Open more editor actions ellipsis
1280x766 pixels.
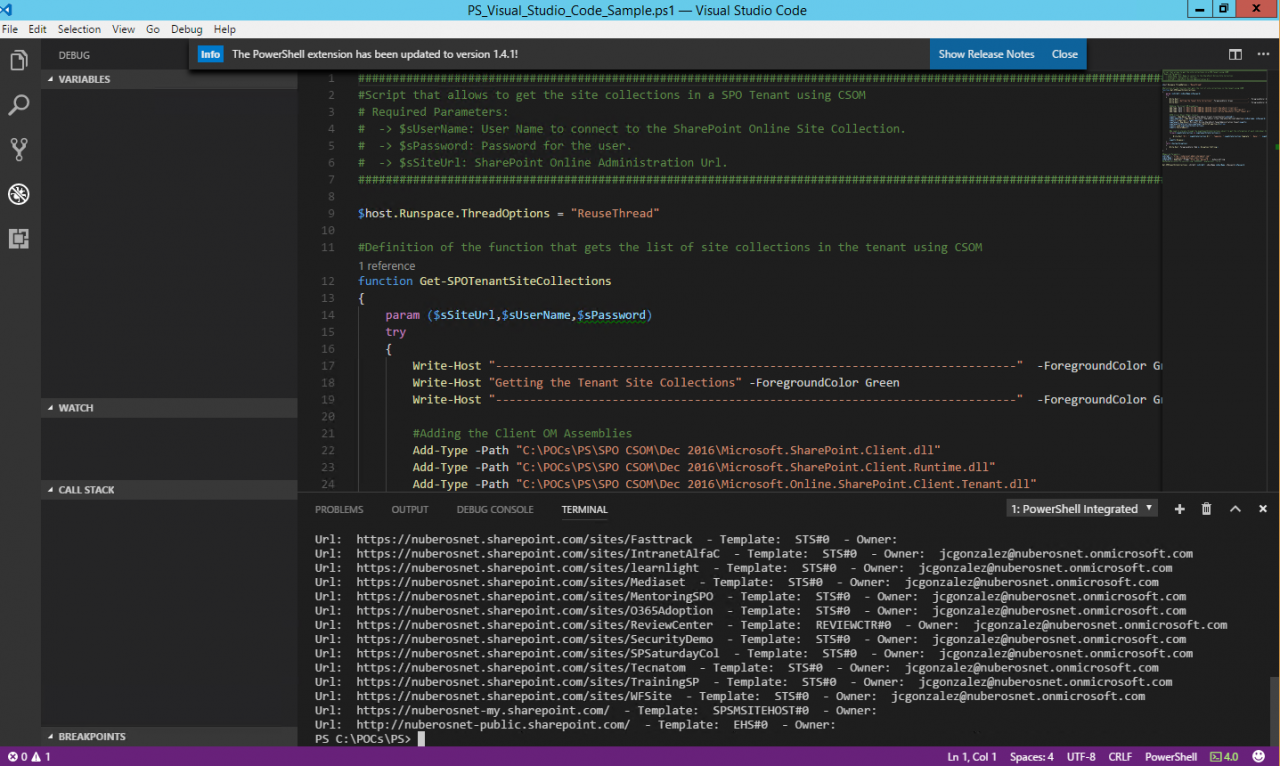pyautogui.click(x=1262, y=55)
